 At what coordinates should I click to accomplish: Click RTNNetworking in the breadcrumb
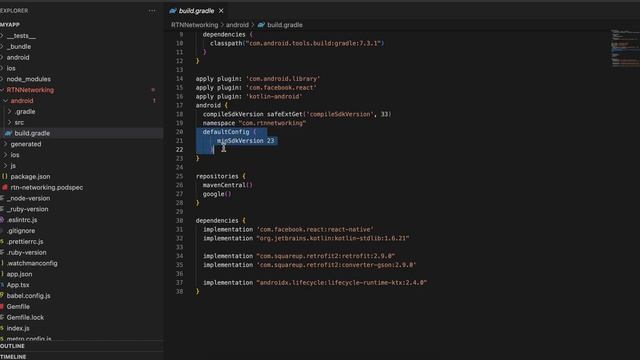195,25
